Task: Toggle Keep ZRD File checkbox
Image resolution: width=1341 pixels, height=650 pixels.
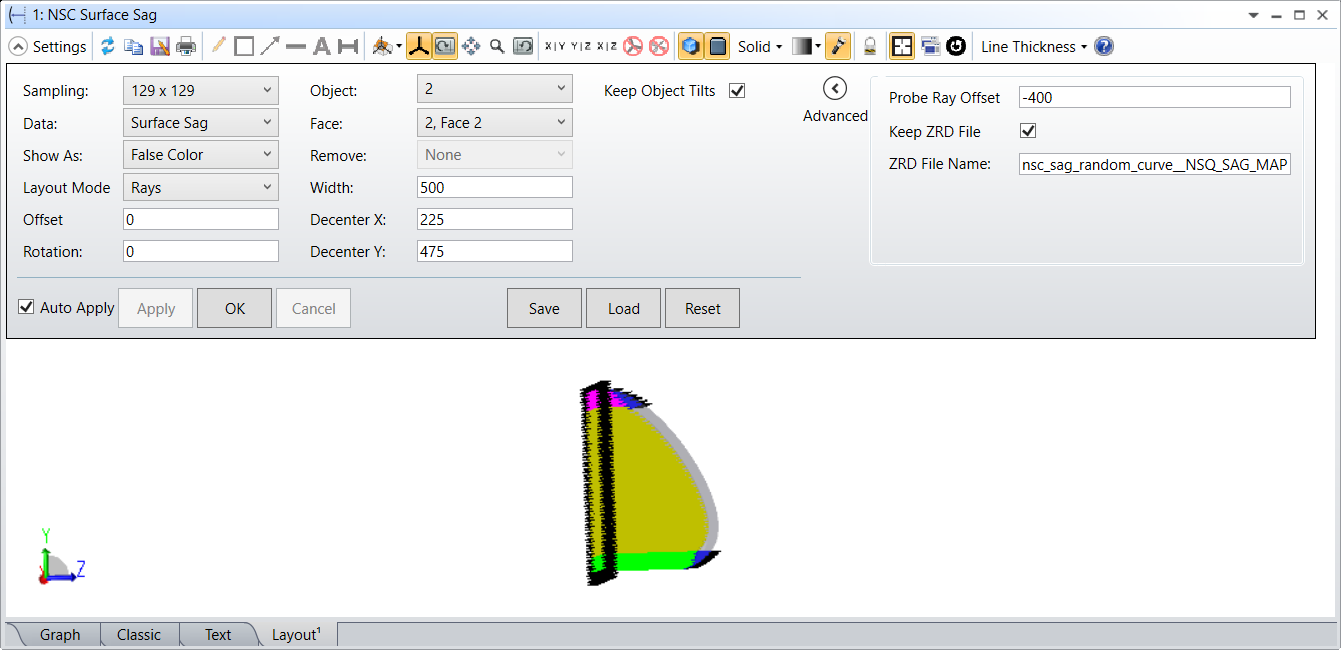Action: coord(1027,131)
